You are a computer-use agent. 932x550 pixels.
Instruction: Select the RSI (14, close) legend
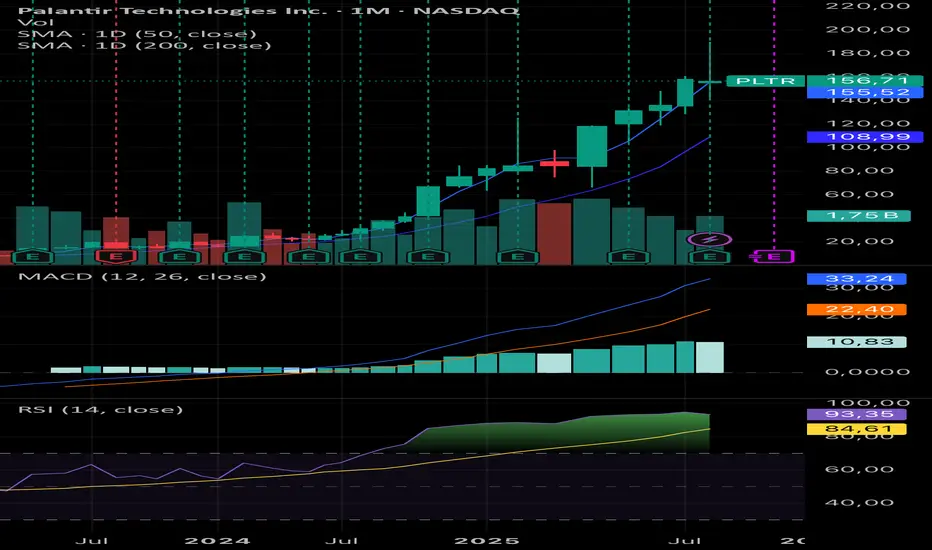(100, 410)
